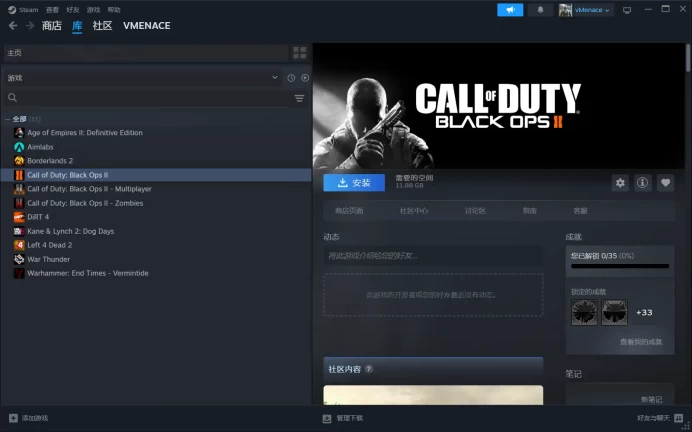692x432 pixels.
Task: Add game to favorites heart icon
Action: coord(666,183)
